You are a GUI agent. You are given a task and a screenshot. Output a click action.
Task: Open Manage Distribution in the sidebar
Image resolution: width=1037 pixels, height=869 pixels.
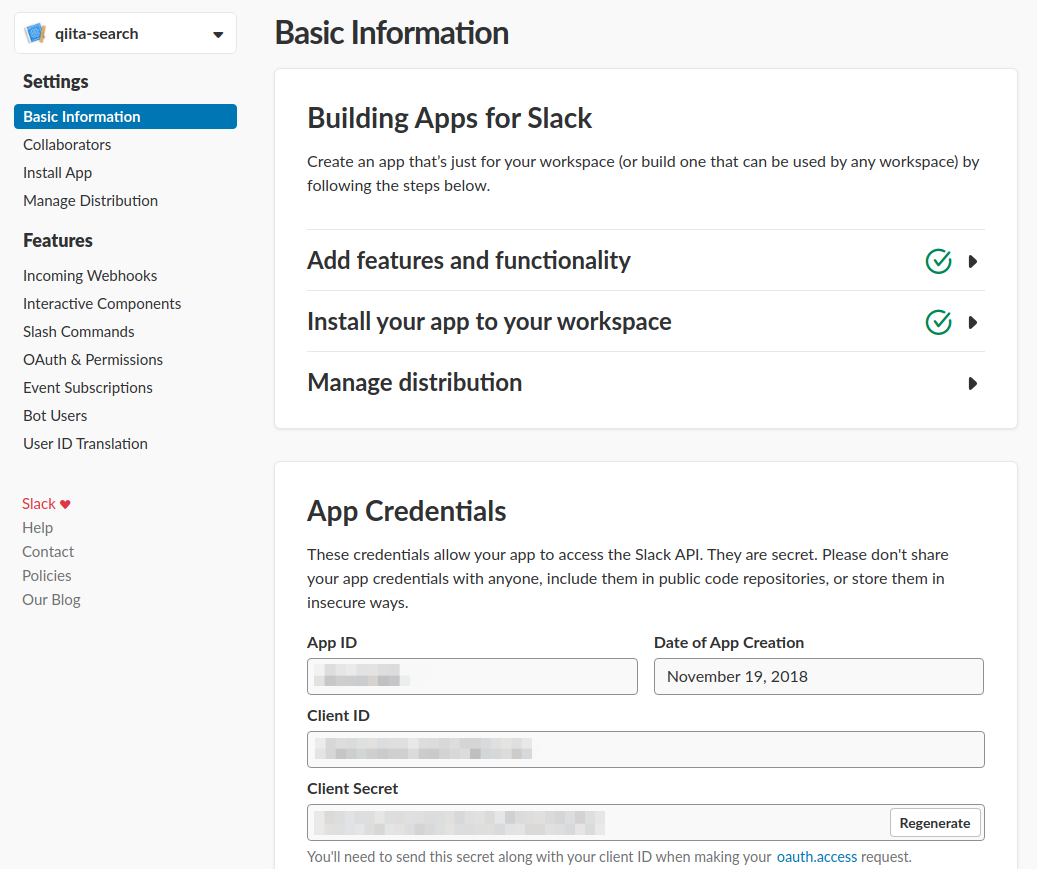(91, 201)
